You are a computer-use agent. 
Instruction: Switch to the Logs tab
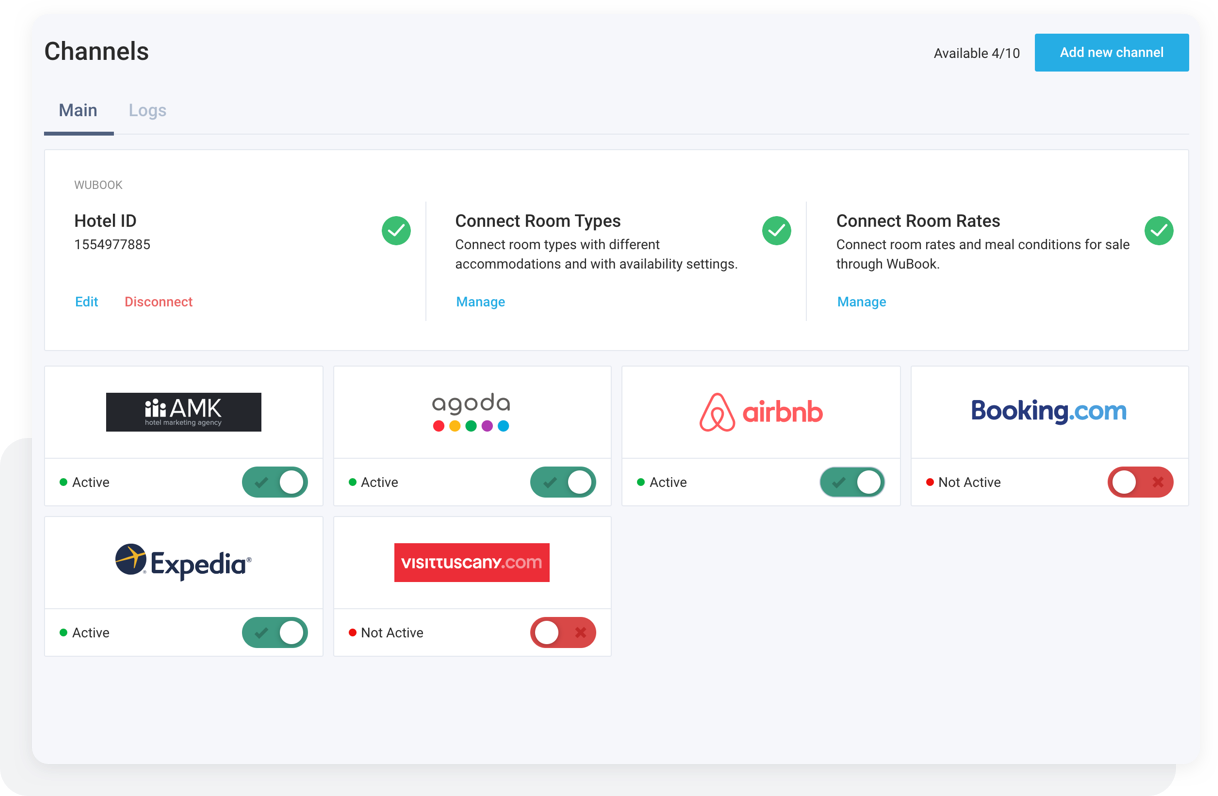(x=147, y=110)
